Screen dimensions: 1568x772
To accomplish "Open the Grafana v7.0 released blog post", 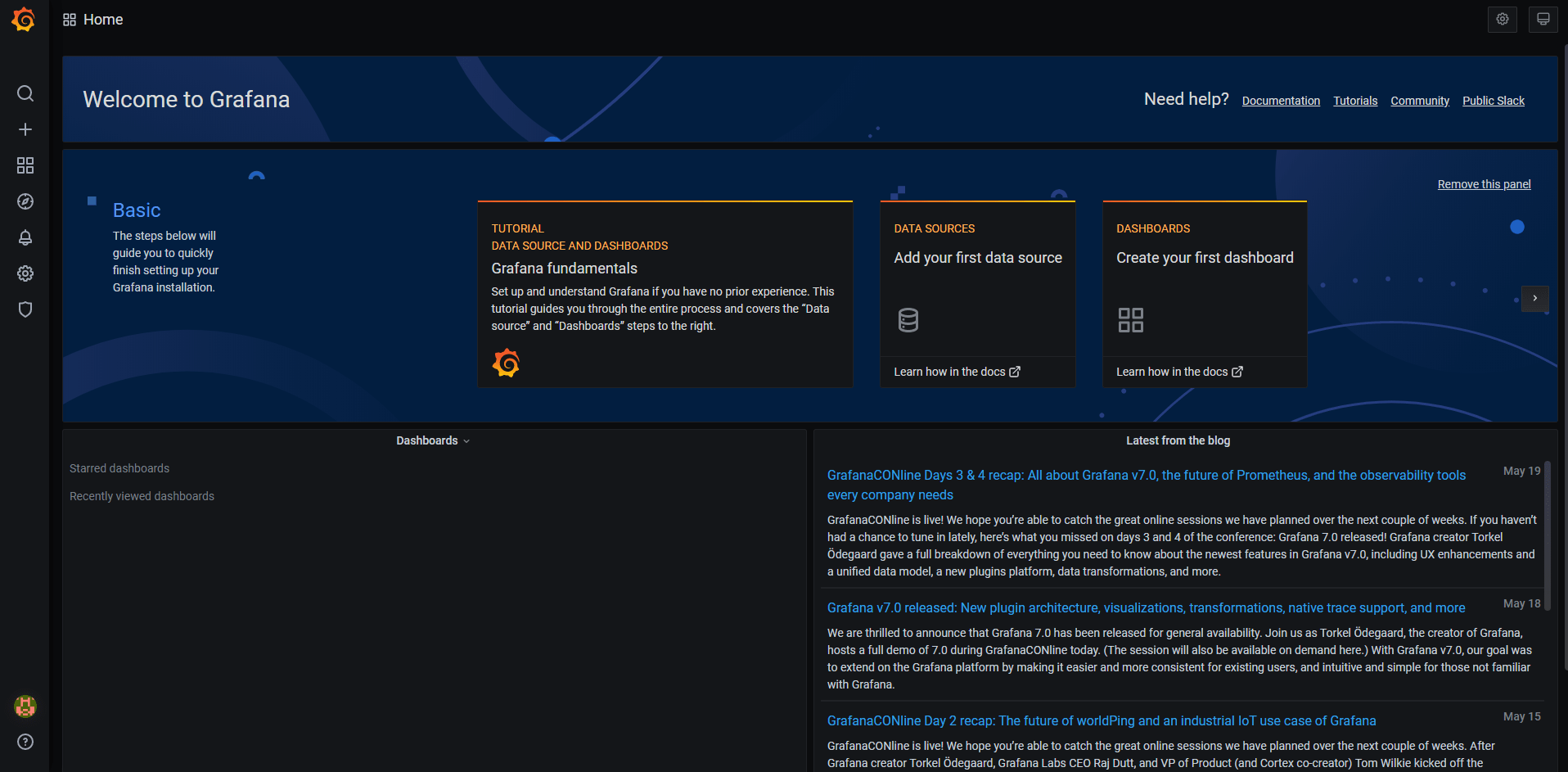I will tap(1146, 607).
